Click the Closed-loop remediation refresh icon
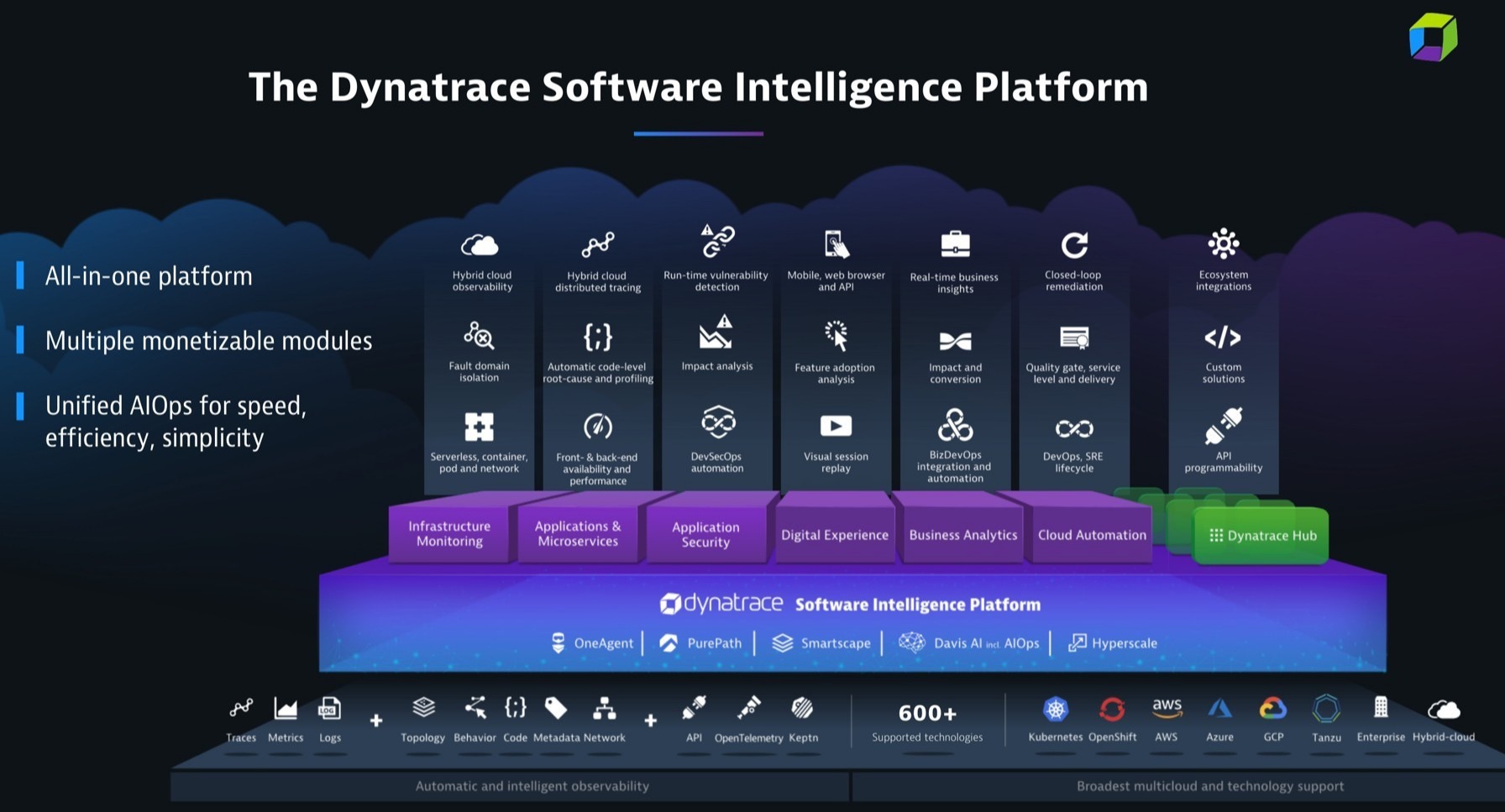The image size is (1505, 812). pyautogui.click(x=1075, y=244)
